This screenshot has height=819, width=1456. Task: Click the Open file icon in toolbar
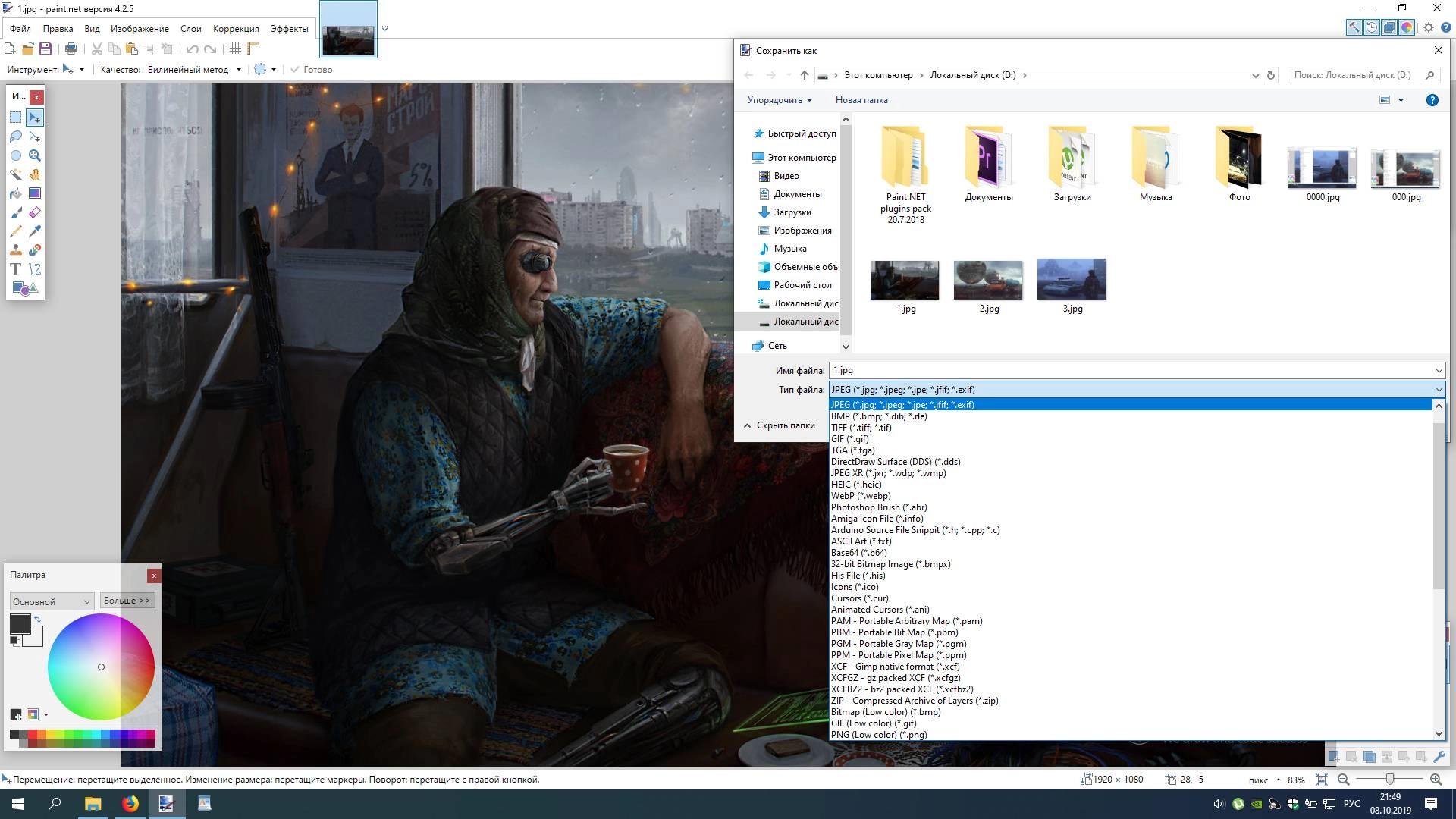pos(28,49)
